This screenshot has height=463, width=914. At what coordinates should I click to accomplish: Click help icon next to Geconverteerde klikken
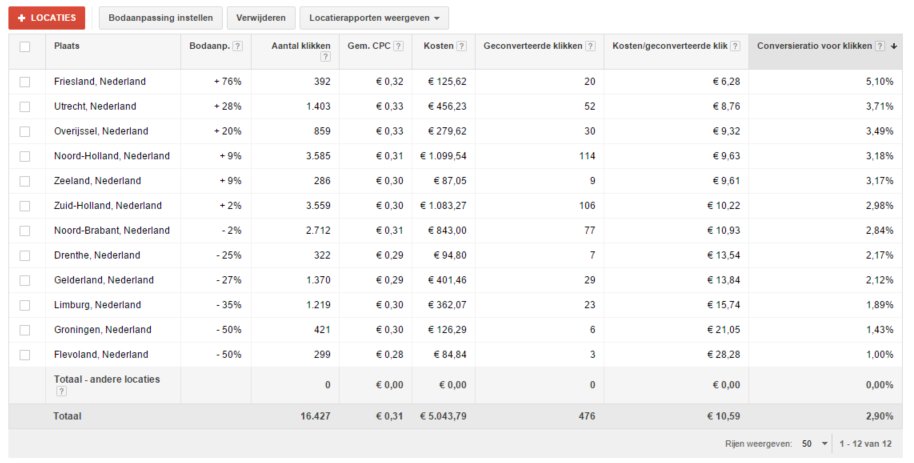(590, 46)
